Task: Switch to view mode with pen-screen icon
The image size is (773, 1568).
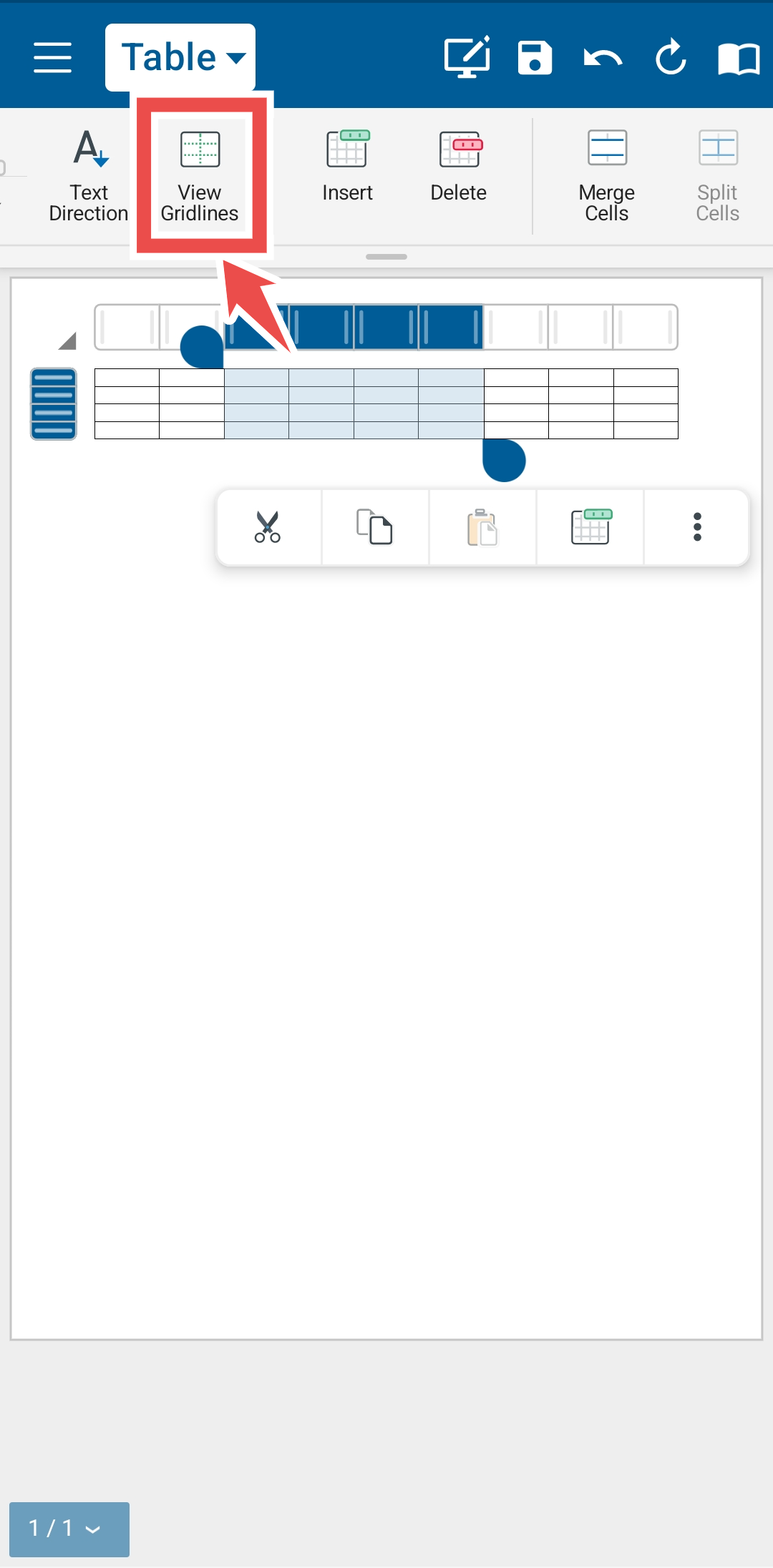Action: (x=467, y=57)
